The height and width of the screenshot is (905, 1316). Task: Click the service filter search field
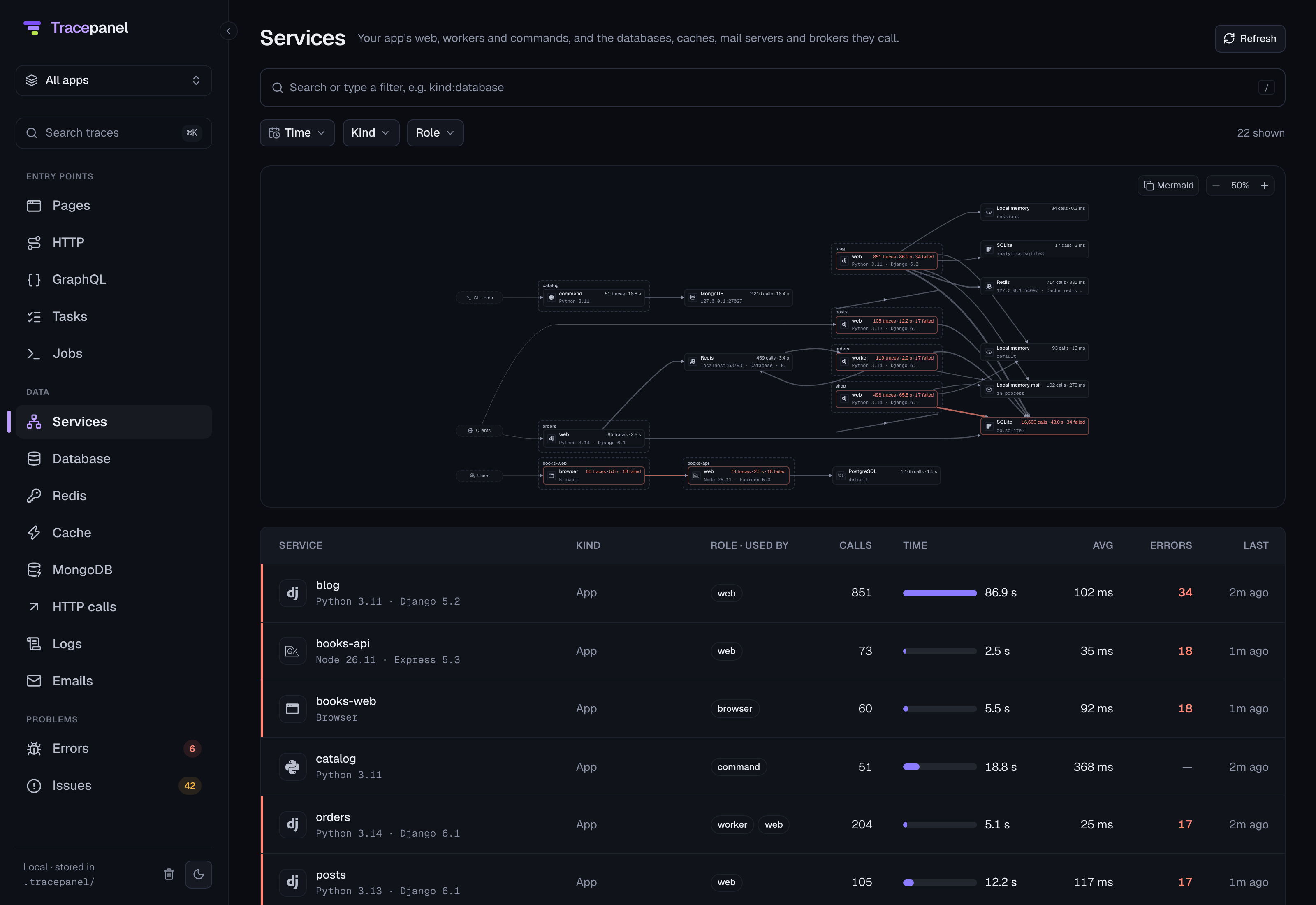click(x=772, y=88)
